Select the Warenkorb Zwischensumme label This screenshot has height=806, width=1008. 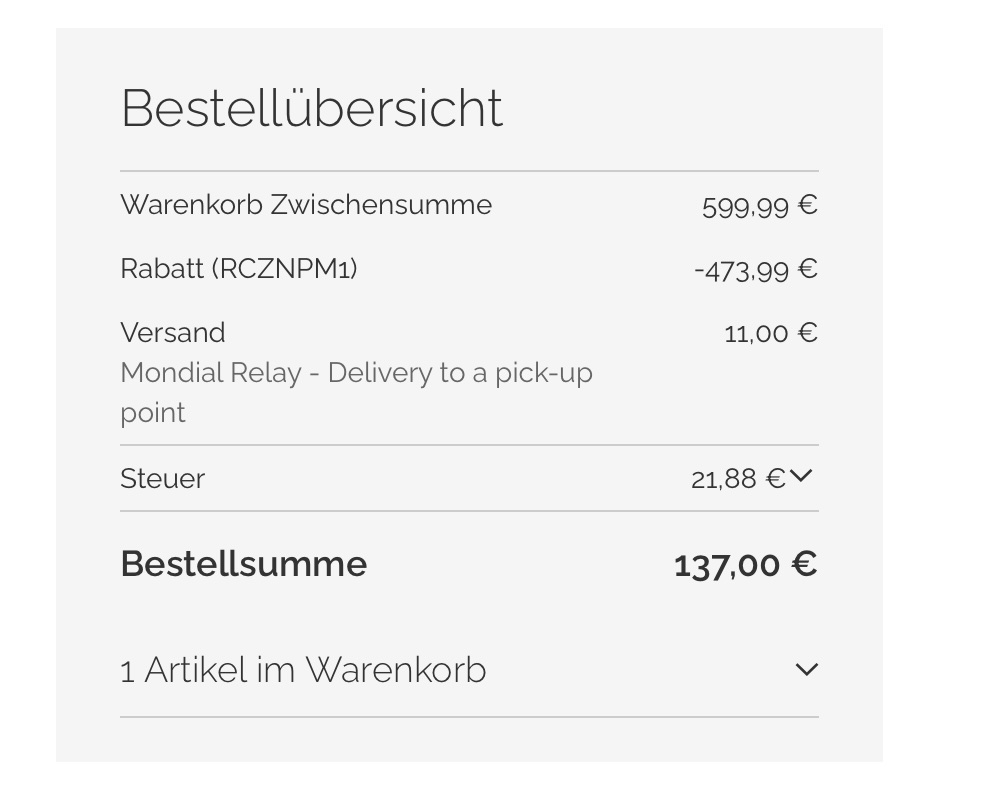point(306,205)
